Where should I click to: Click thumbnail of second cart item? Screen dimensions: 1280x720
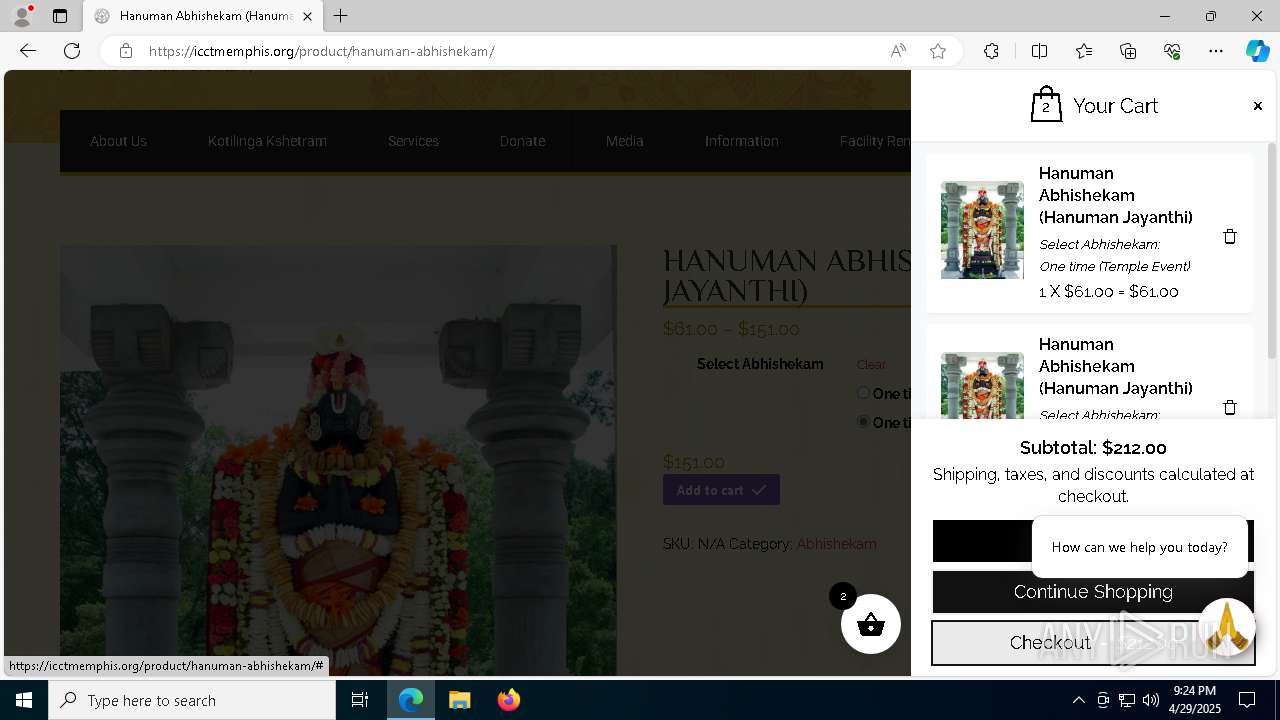coord(982,385)
